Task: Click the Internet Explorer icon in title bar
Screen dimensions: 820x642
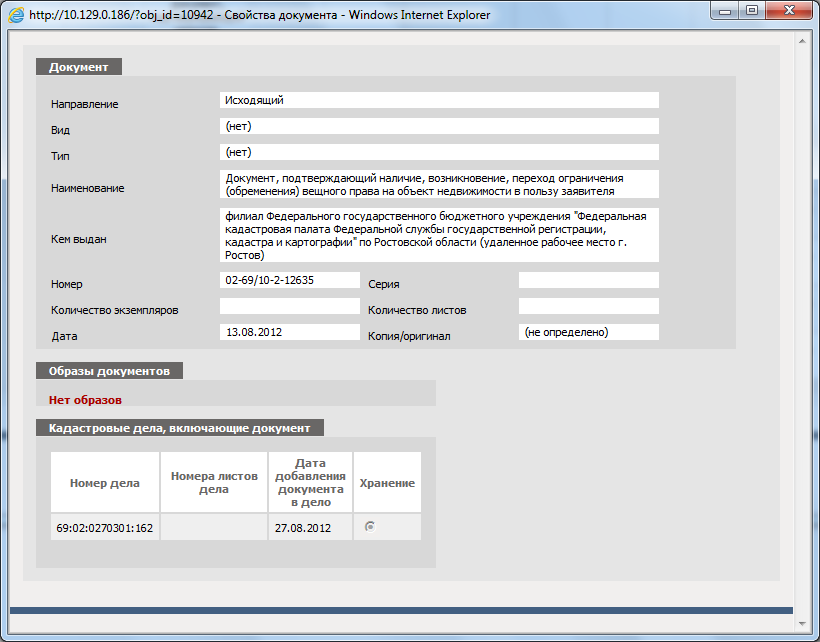Action: 16,15
